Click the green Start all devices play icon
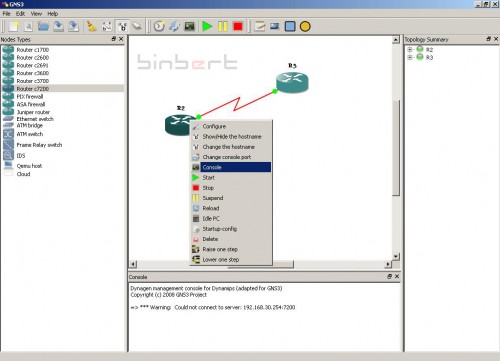Viewport: 500px width, 361px height. coord(207,26)
